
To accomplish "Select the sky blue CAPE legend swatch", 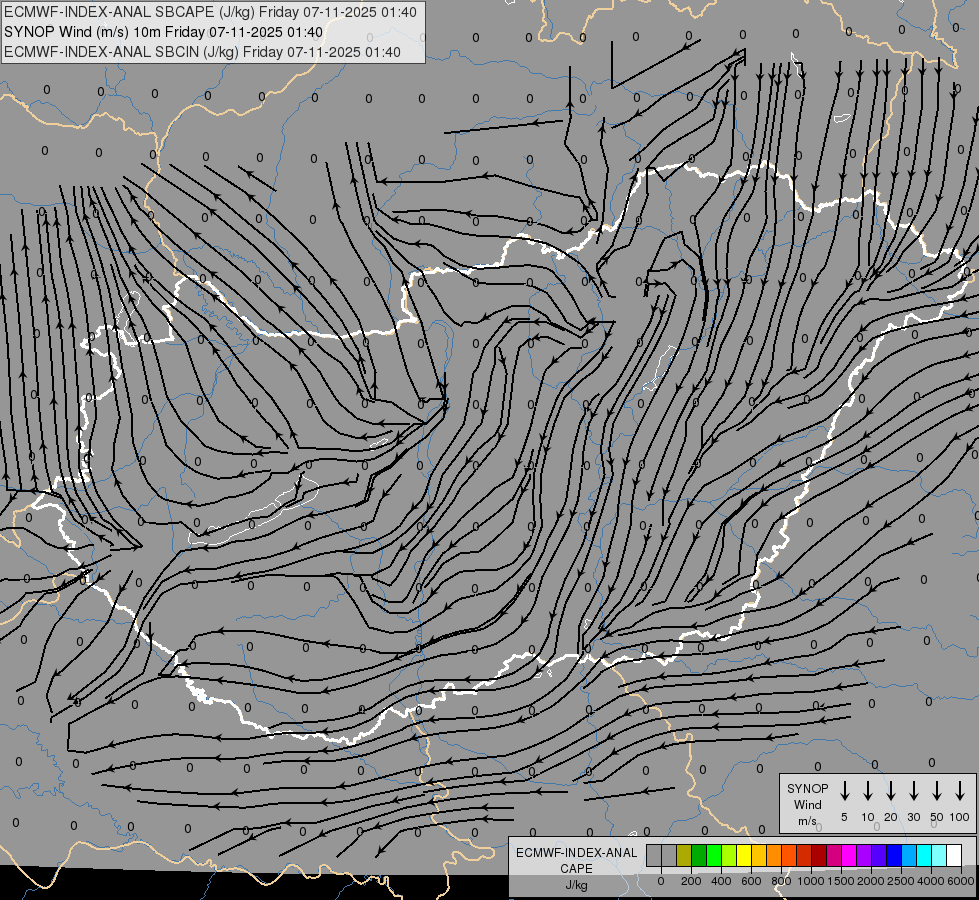I will tap(909, 855).
